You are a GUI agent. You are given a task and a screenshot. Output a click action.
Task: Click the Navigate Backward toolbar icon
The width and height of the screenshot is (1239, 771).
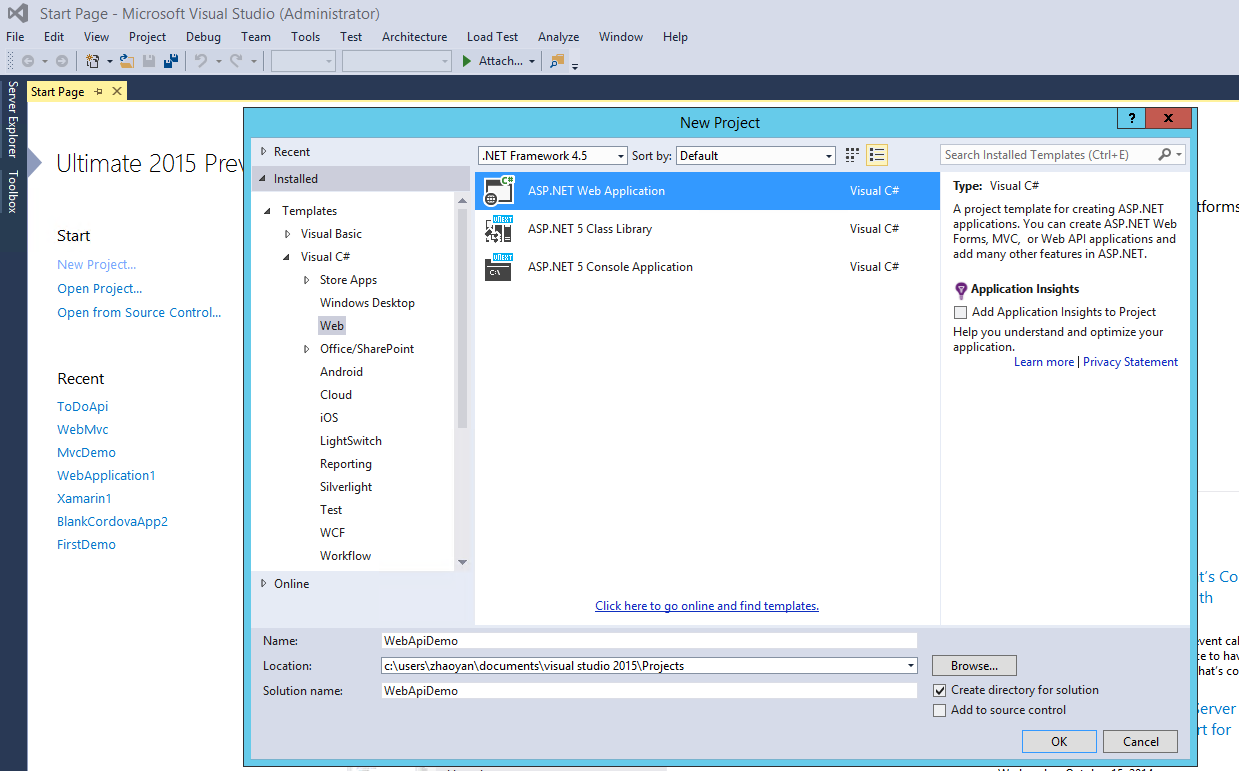pos(28,61)
